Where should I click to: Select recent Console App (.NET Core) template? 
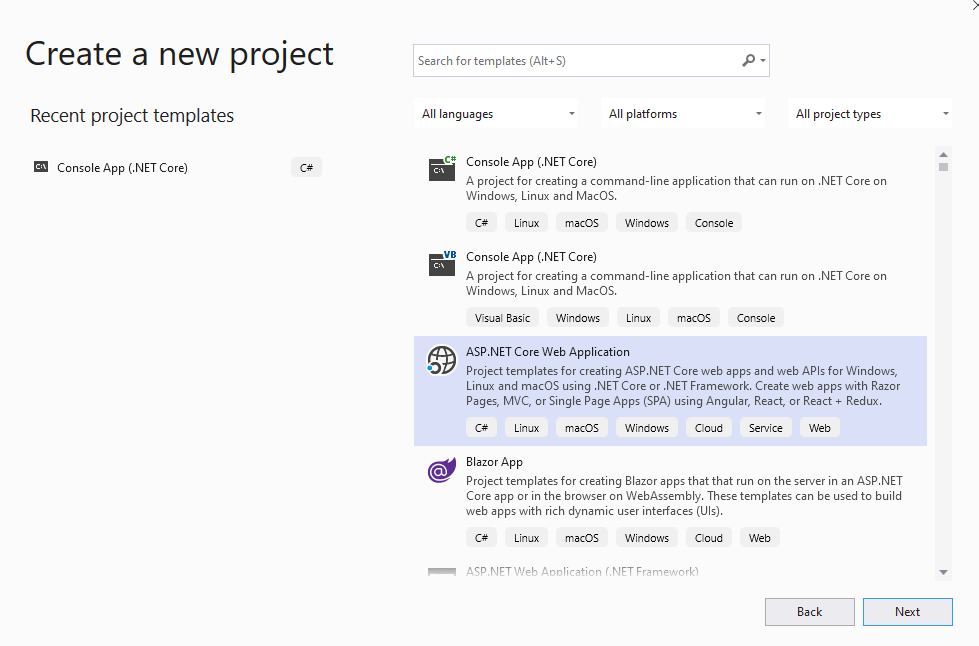point(122,168)
